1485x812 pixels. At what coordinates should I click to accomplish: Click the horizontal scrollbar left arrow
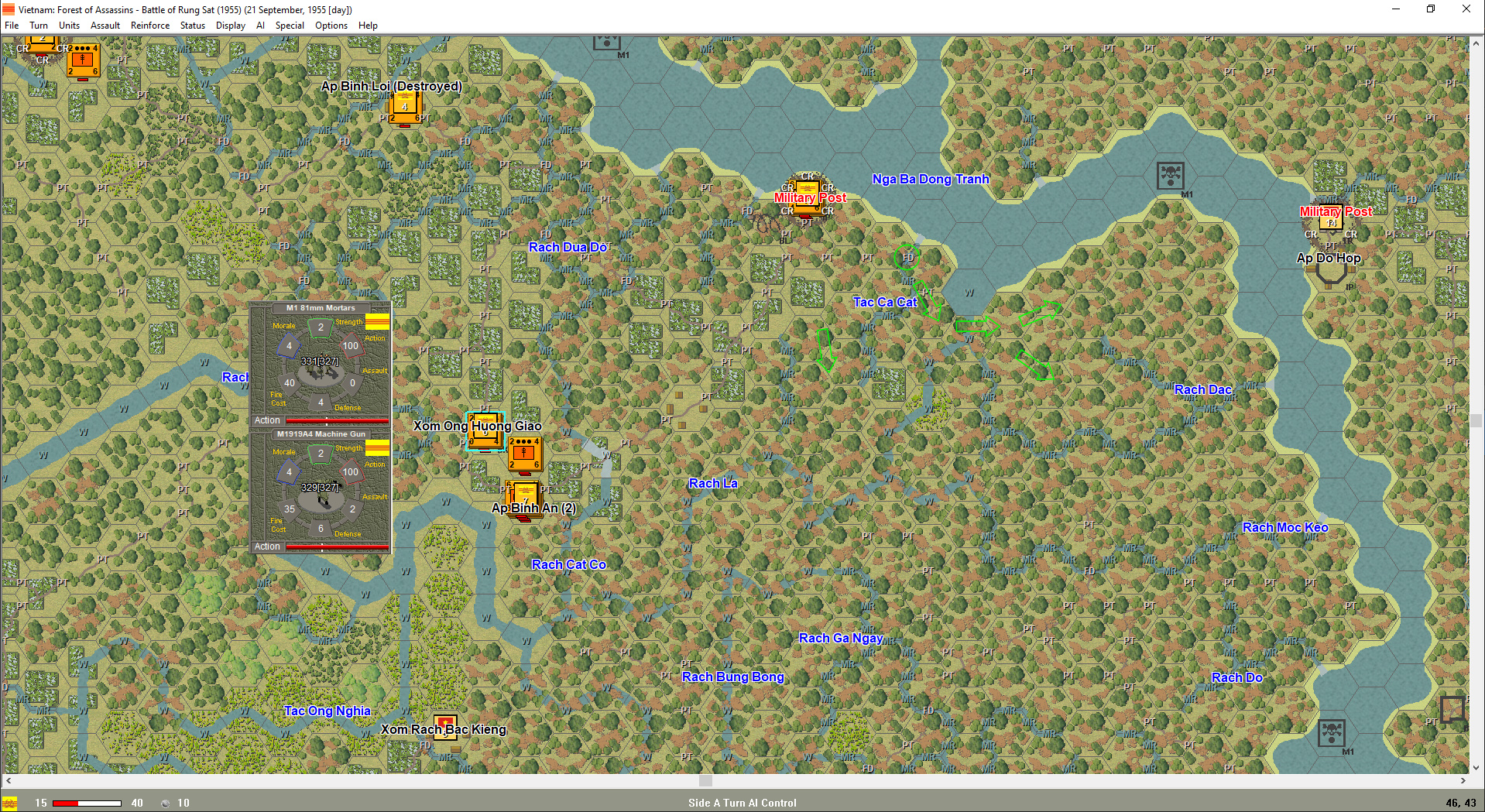click(8, 781)
